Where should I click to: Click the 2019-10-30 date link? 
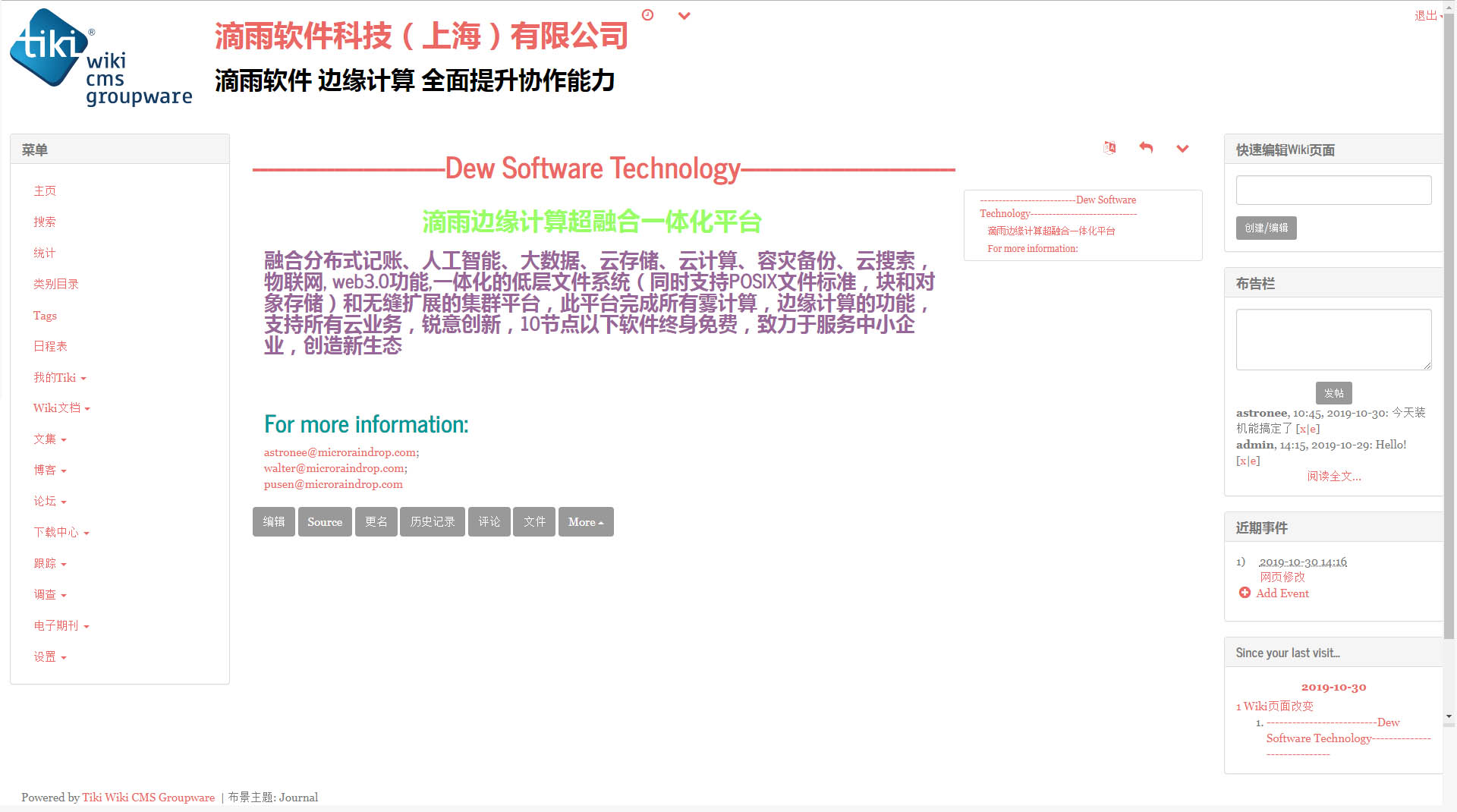(1333, 687)
